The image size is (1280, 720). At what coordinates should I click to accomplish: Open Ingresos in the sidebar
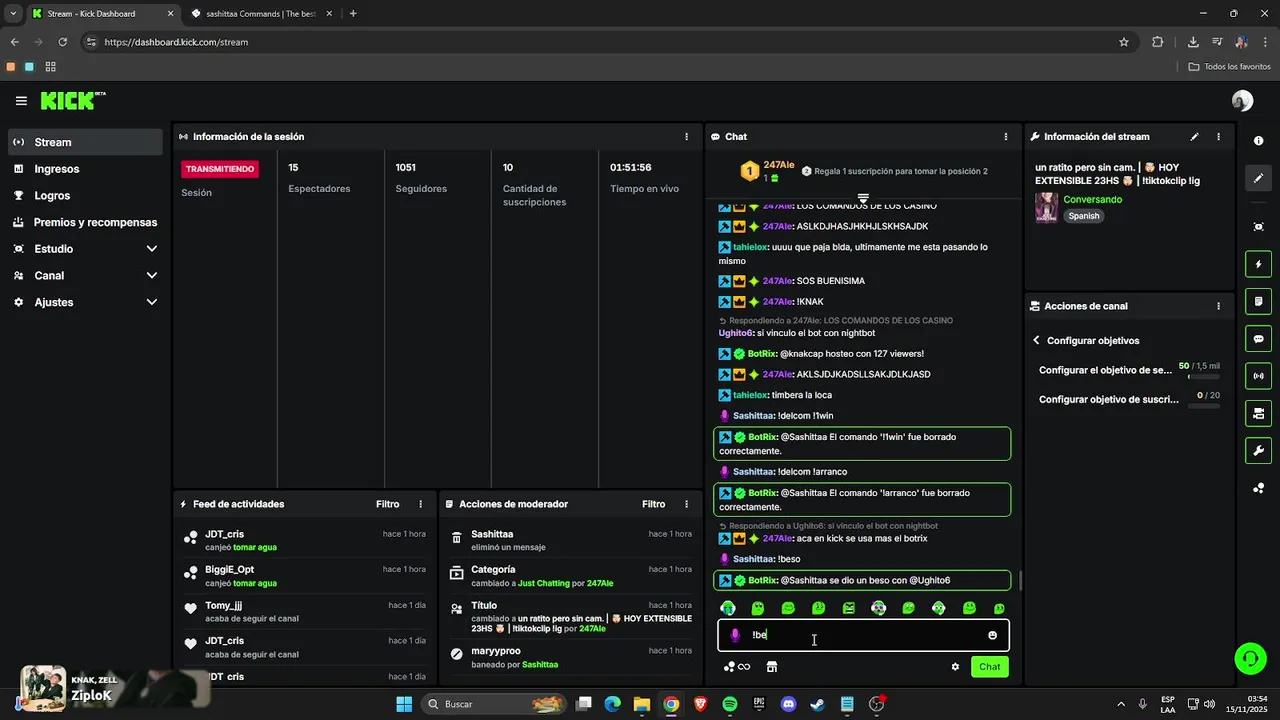(86, 169)
